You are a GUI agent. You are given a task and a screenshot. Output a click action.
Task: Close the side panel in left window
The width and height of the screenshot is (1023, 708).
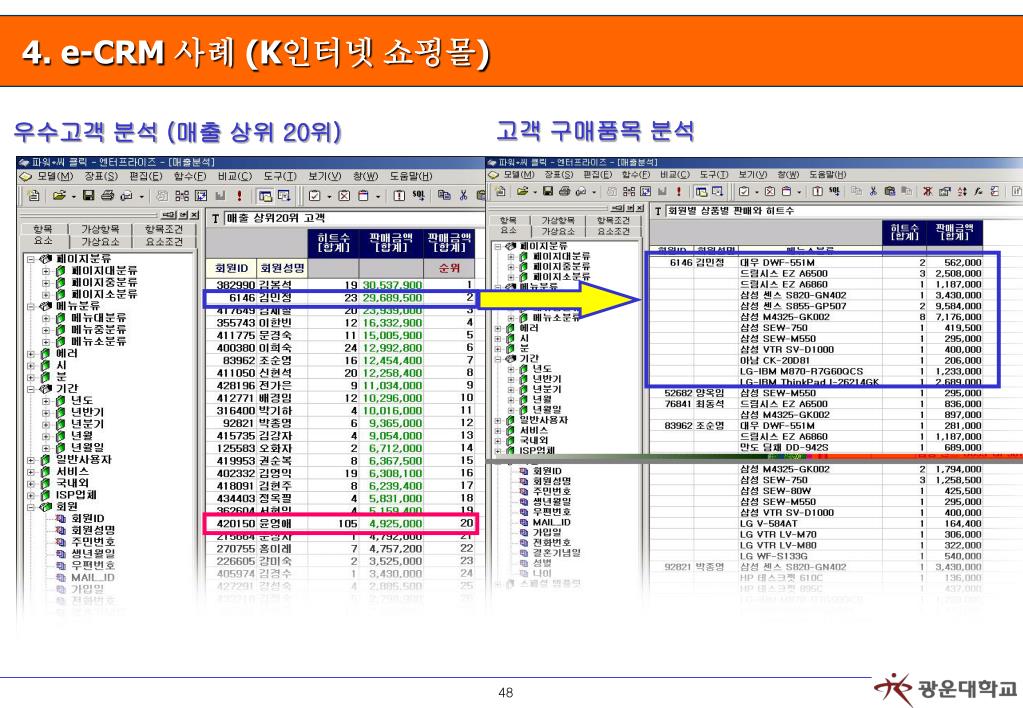pyautogui.click(x=194, y=215)
